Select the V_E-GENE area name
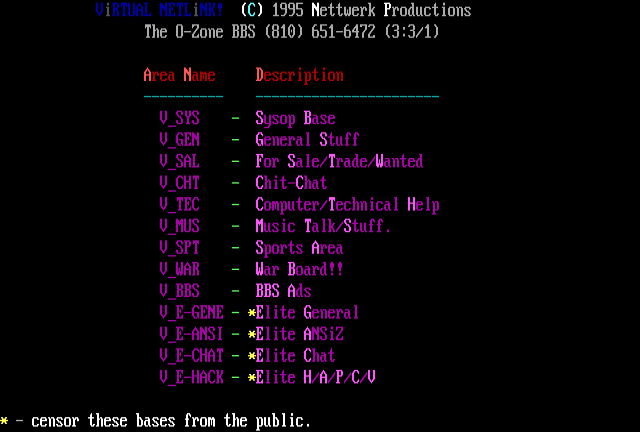This screenshot has width=640, height=432. pos(191,313)
